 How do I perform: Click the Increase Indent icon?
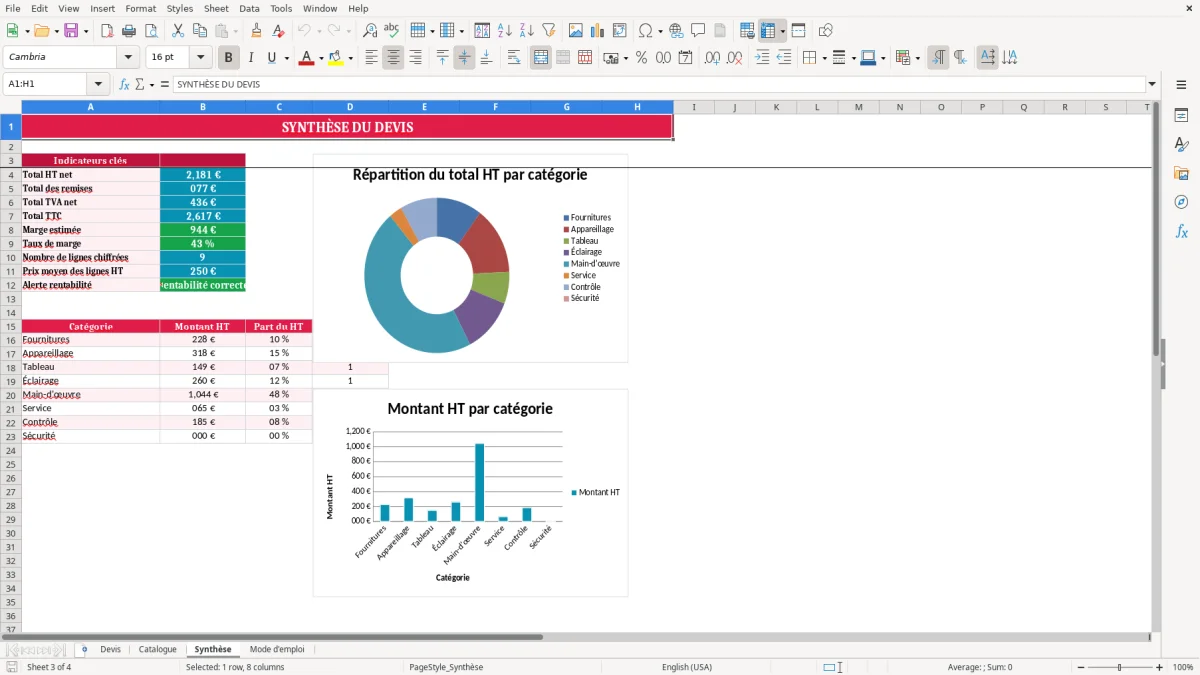(x=762, y=58)
